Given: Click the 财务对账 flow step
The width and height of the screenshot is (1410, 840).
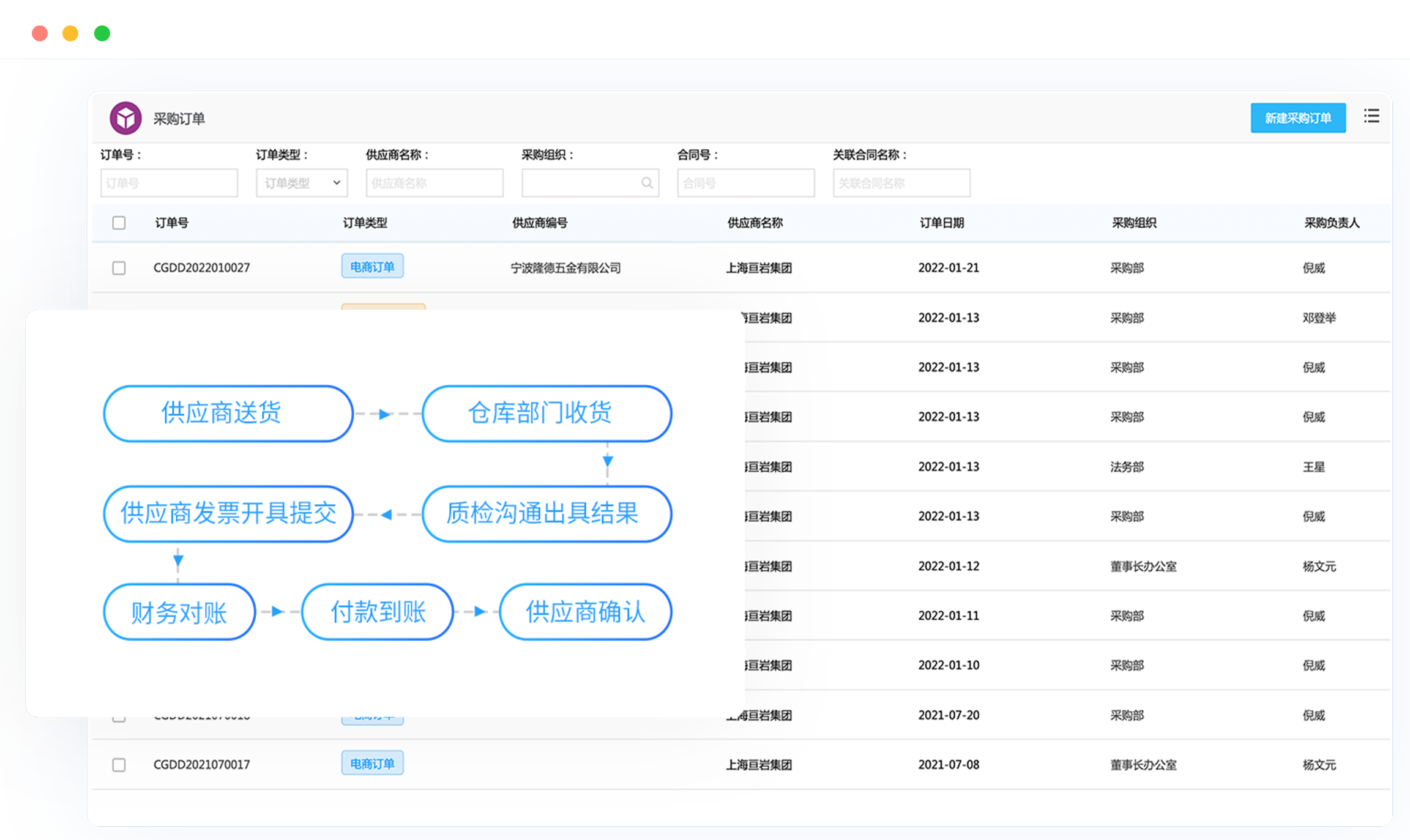Looking at the screenshot, I should 179,612.
